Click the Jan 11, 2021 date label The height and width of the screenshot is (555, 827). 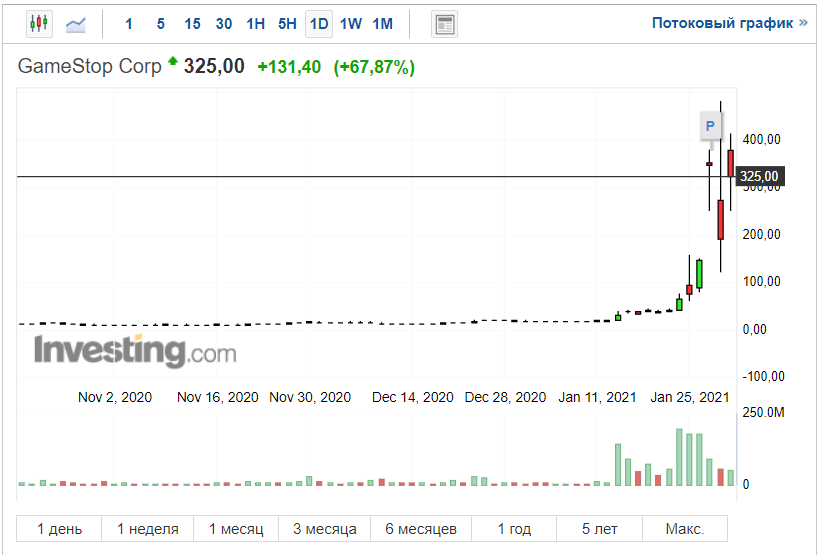tap(598, 397)
